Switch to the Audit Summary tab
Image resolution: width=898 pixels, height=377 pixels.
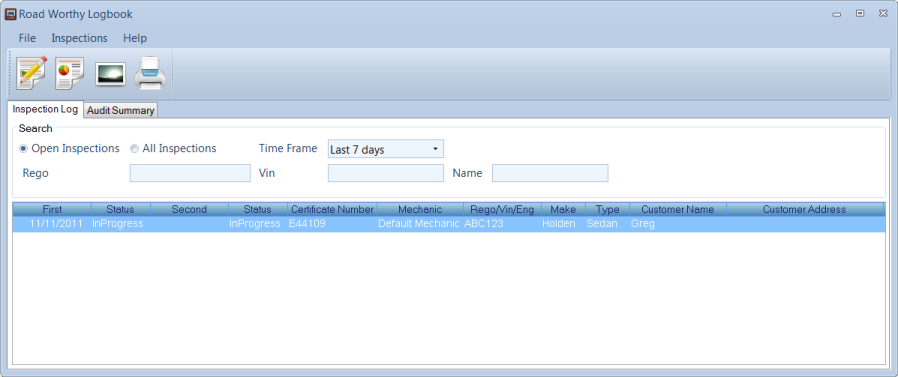[x=120, y=111]
